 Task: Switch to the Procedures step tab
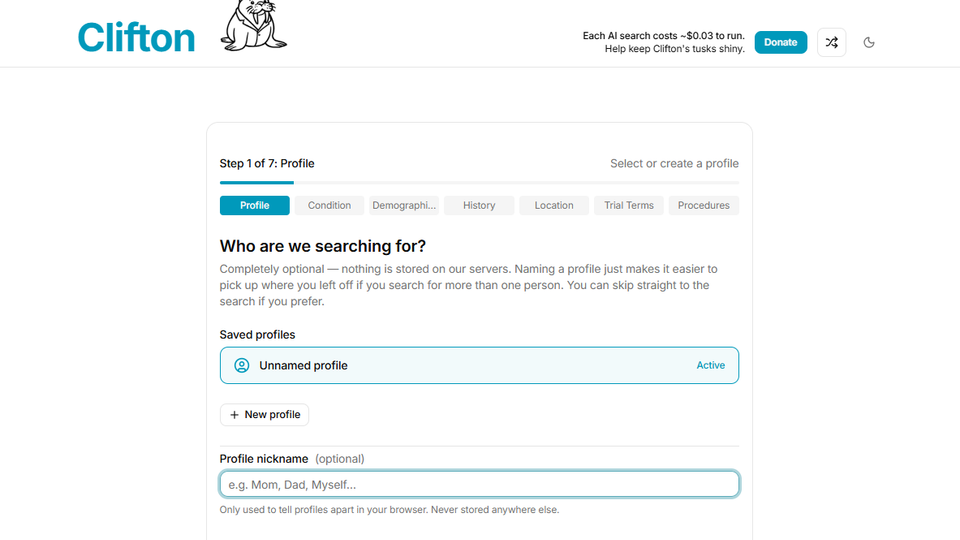(x=704, y=206)
